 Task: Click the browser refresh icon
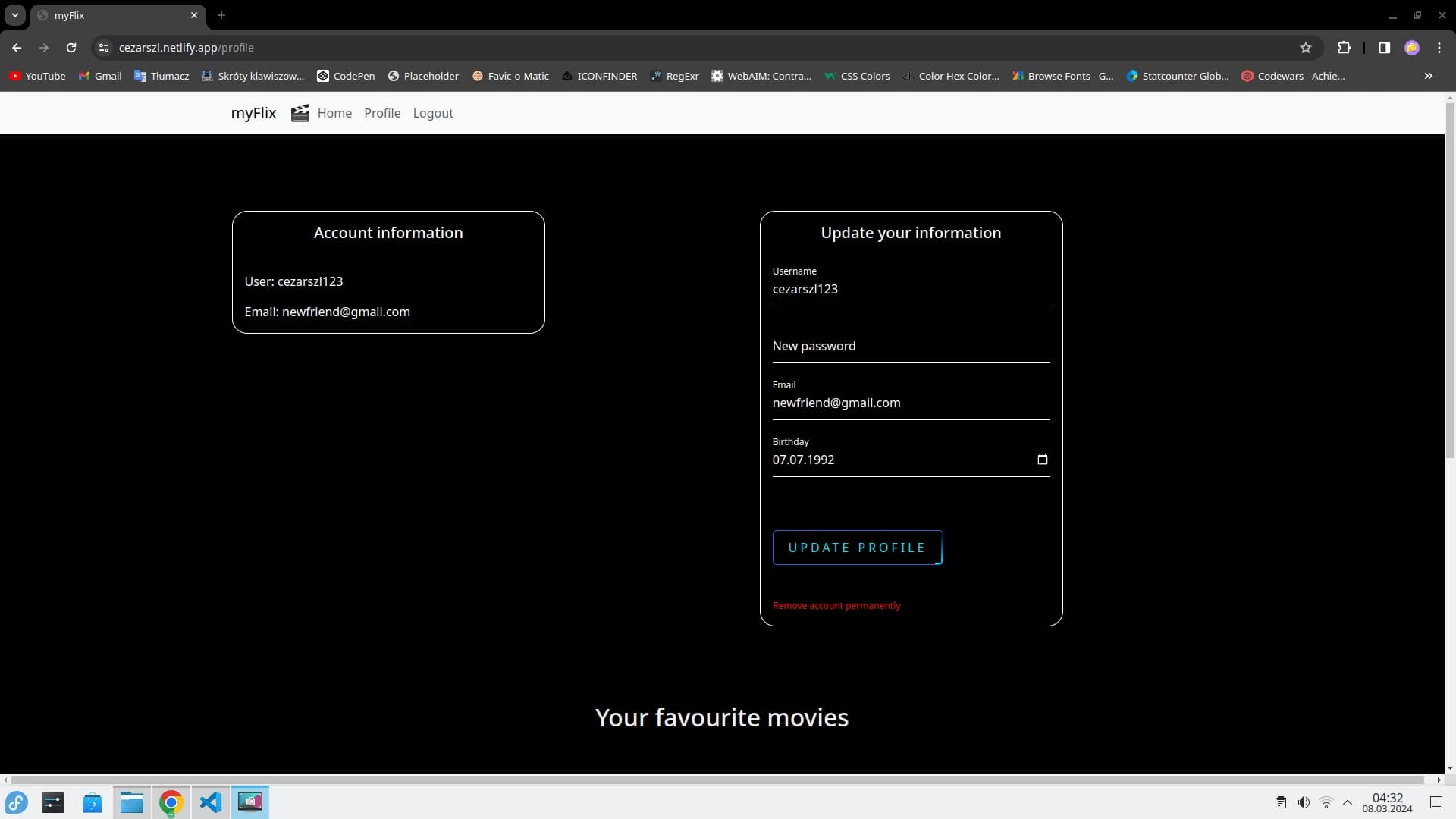click(71, 47)
